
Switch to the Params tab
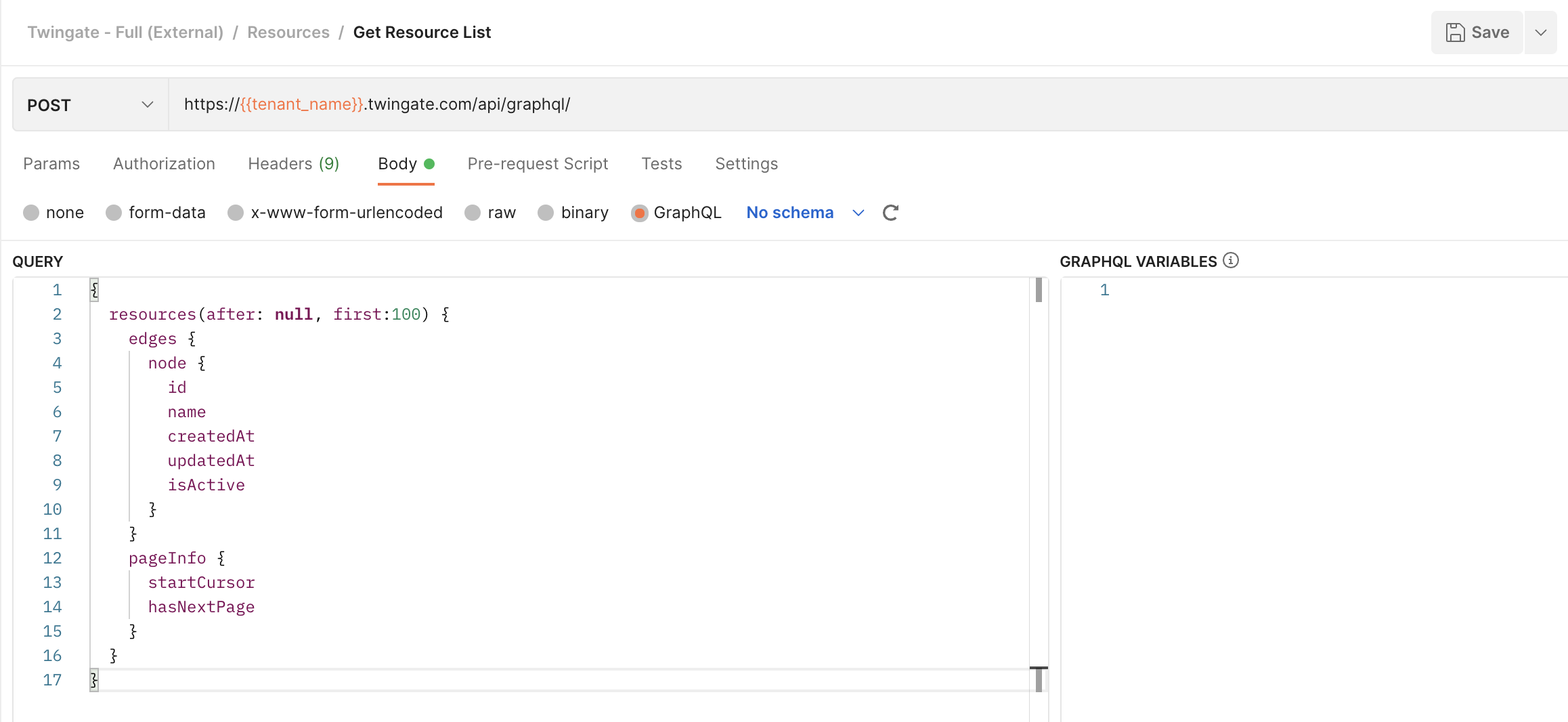[x=51, y=164]
